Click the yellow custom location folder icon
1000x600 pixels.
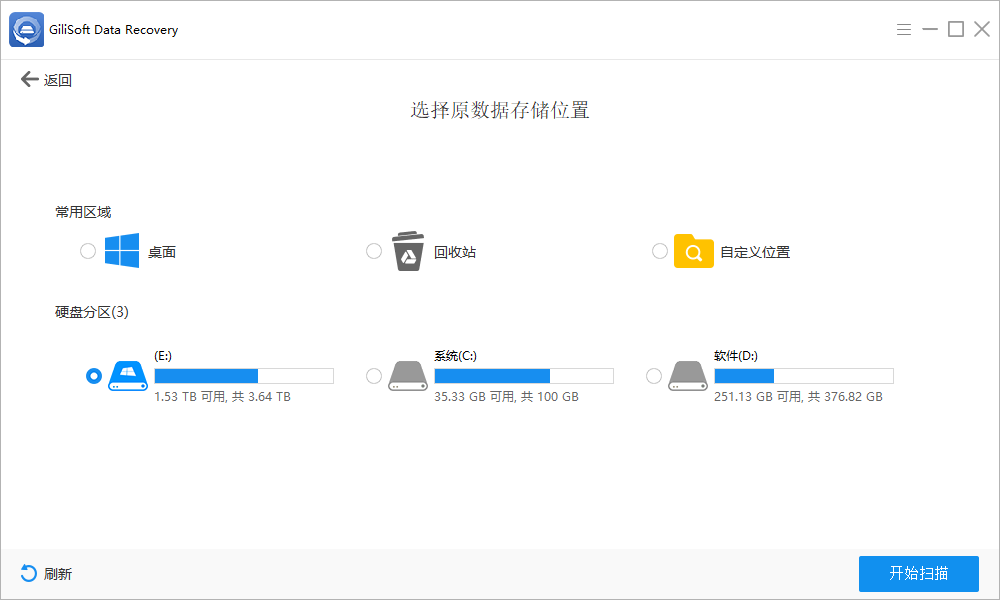694,251
